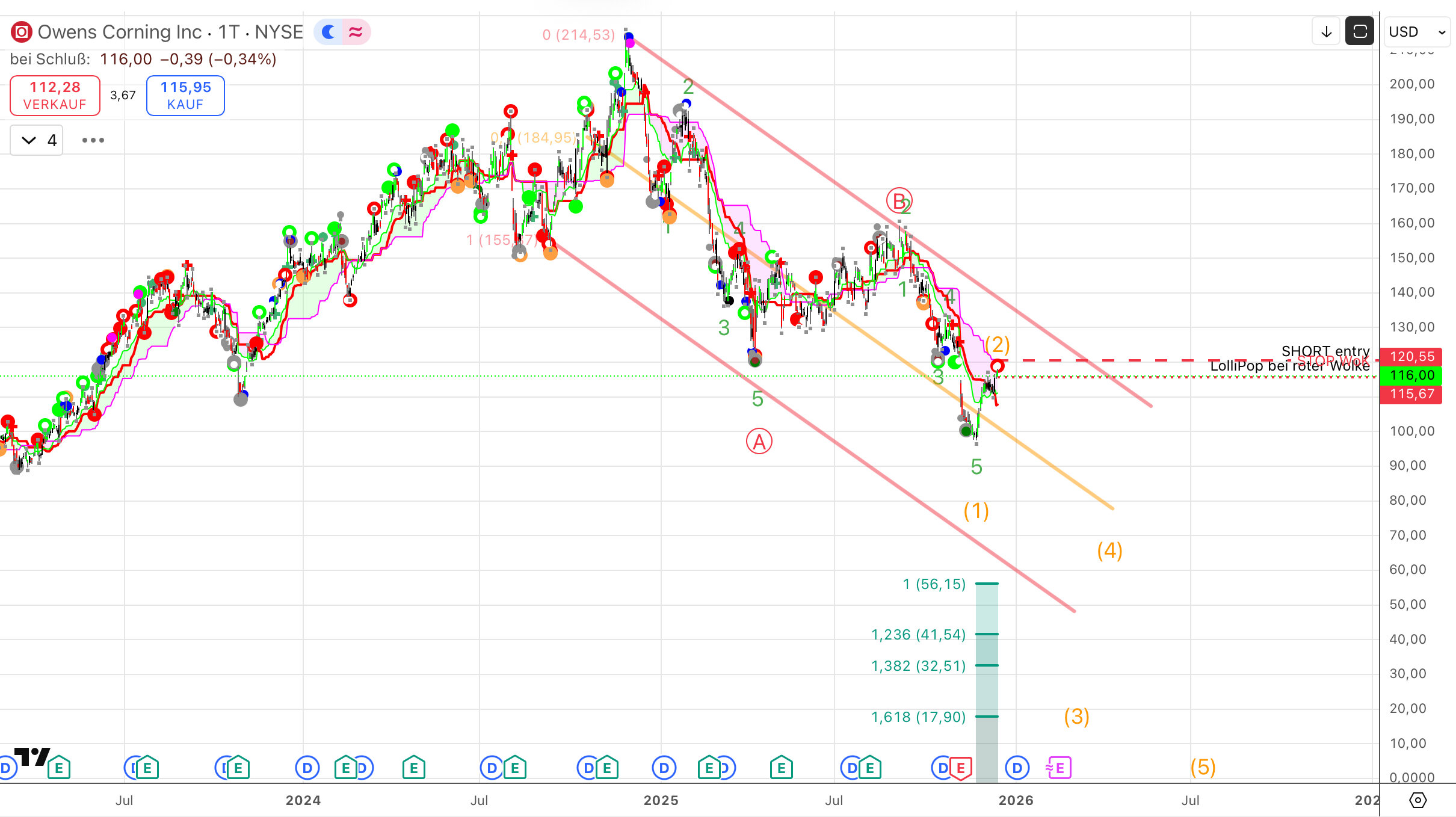The width and height of the screenshot is (1456, 817).
Task: Open the three-dots more options menu
Action: (93, 141)
